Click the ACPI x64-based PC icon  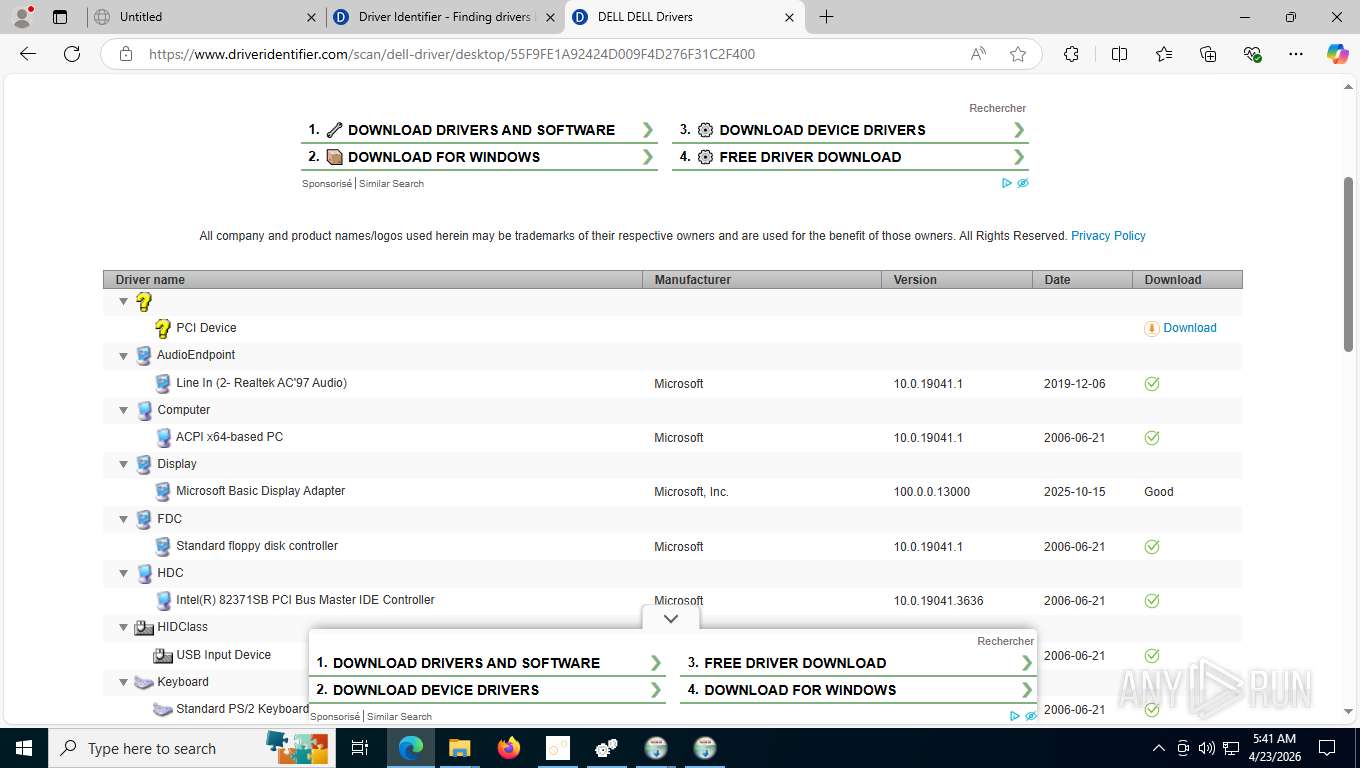[x=163, y=437]
